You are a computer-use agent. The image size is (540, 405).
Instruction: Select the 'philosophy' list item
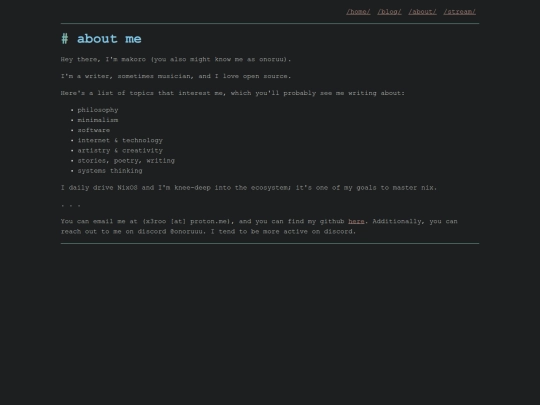coord(98,110)
